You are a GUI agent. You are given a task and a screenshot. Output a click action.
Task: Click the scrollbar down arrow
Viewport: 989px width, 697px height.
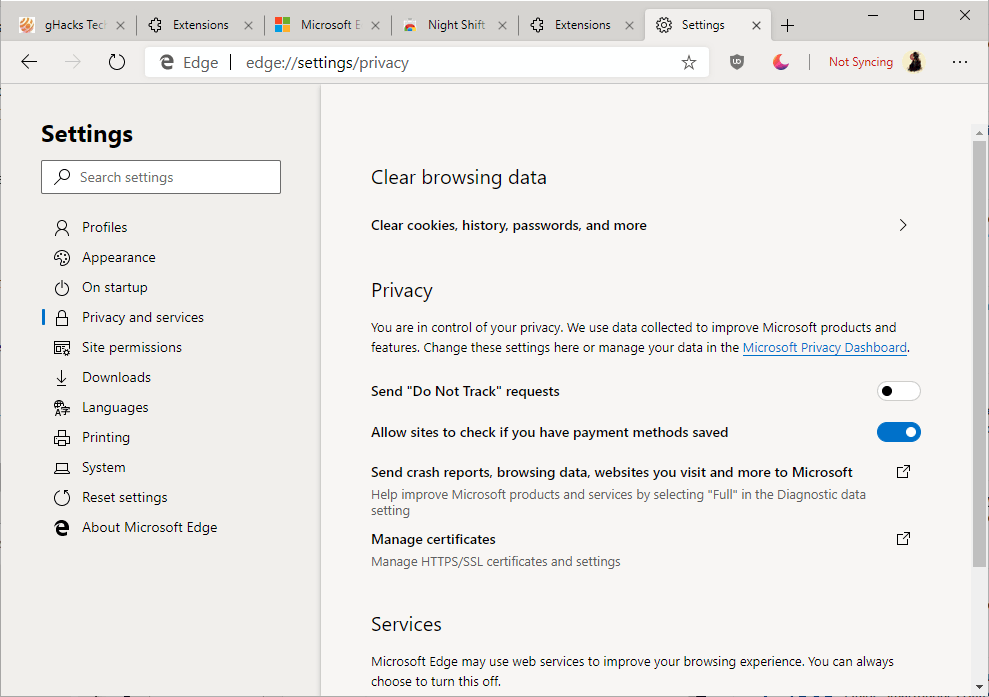pos(979,687)
